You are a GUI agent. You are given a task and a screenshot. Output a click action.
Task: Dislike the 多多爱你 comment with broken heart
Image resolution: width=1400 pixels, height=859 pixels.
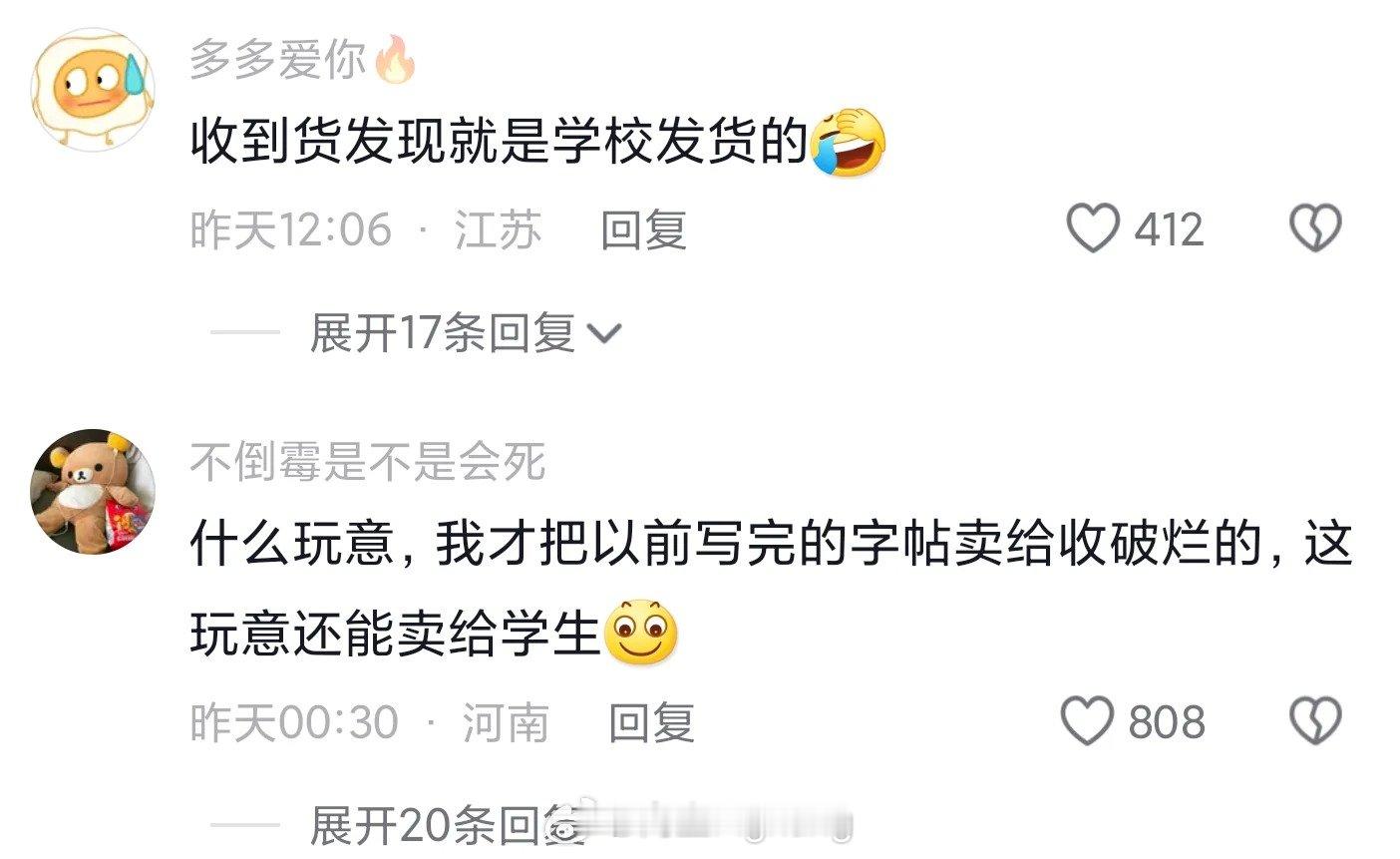pos(1315,228)
